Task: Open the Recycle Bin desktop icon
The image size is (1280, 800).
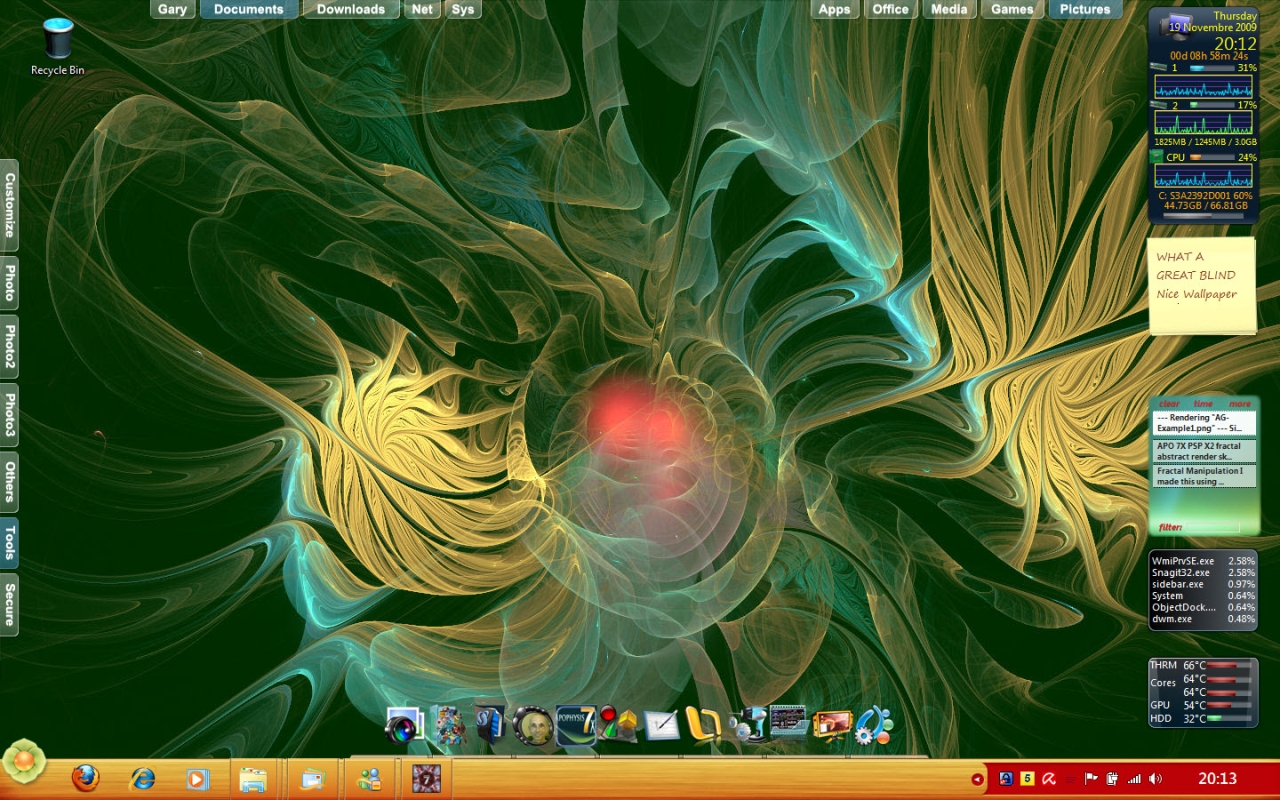Action: point(57,47)
